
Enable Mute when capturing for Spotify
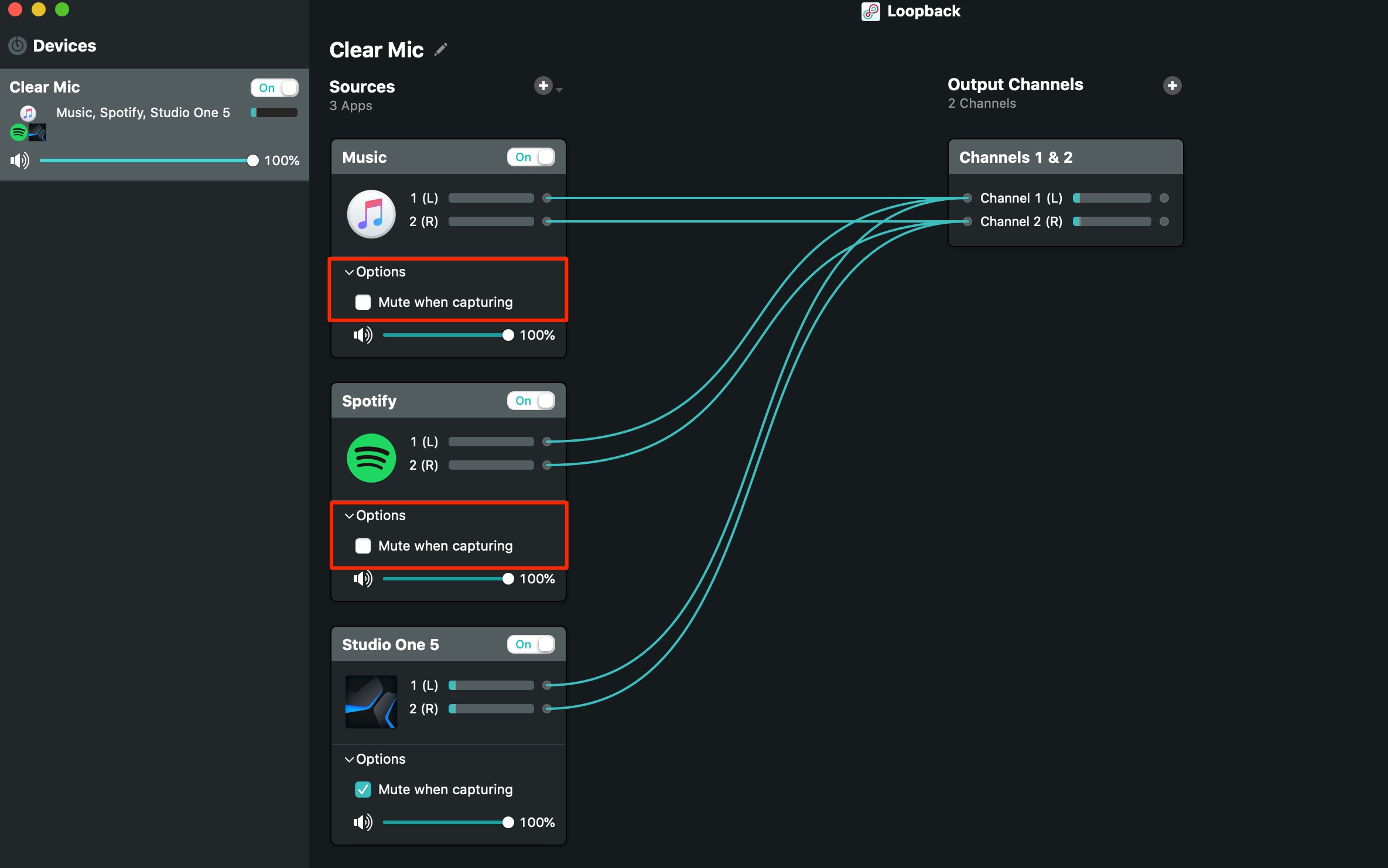(363, 546)
